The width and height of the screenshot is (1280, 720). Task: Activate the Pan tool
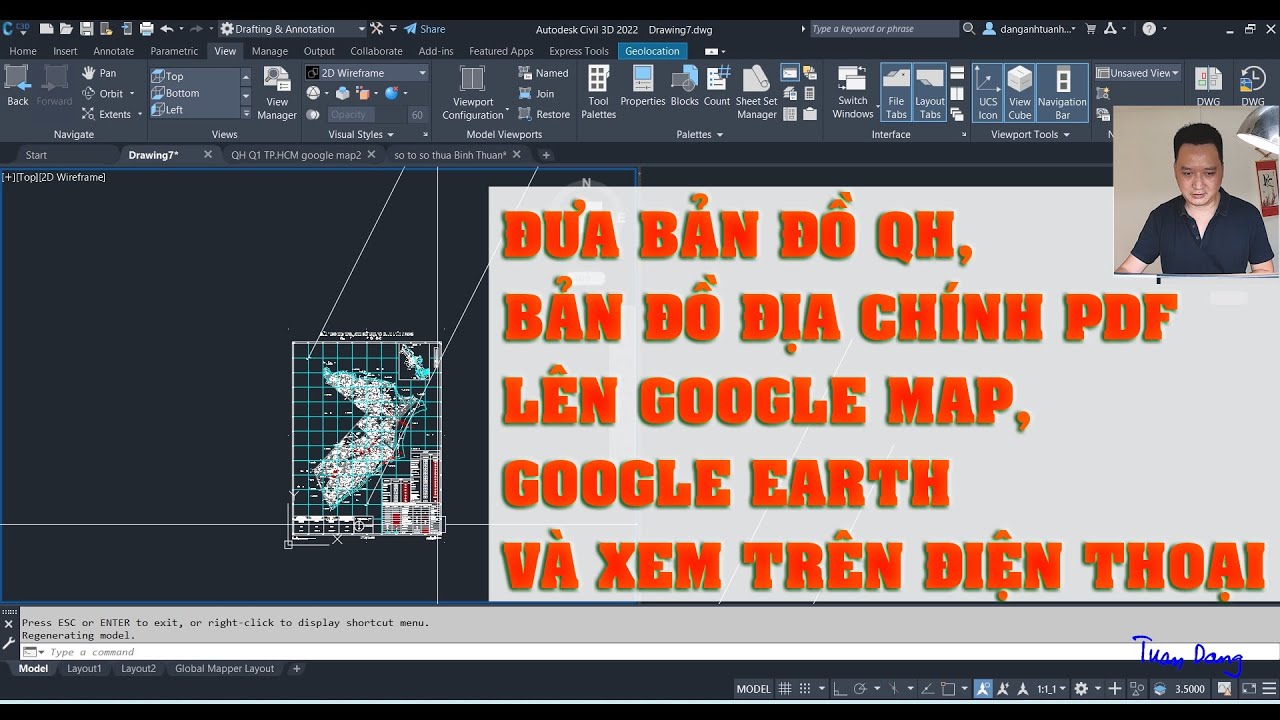(99, 73)
